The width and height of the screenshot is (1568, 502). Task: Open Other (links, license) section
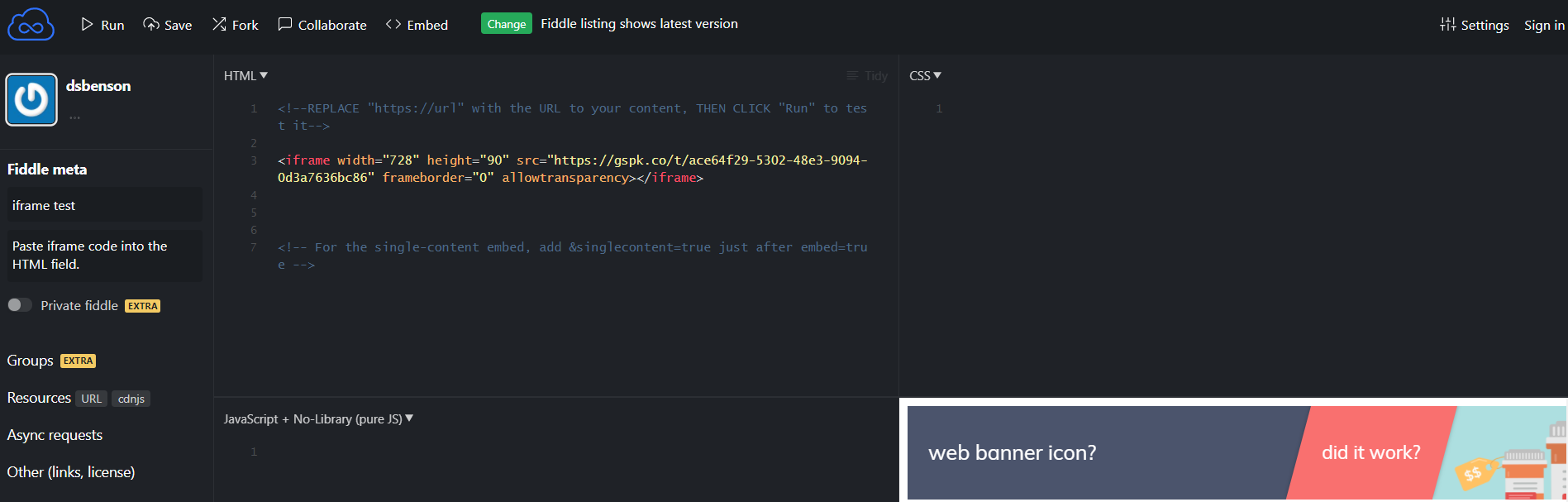(71, 472)
